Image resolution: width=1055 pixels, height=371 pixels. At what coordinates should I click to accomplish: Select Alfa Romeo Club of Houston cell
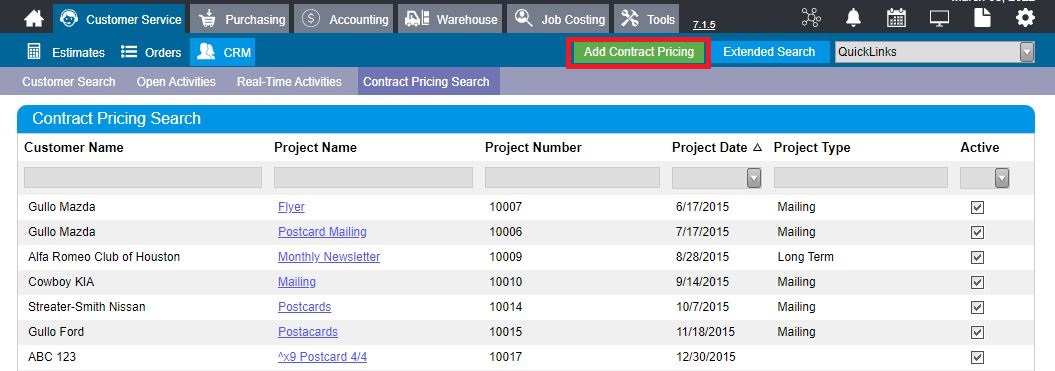(104, 257)
